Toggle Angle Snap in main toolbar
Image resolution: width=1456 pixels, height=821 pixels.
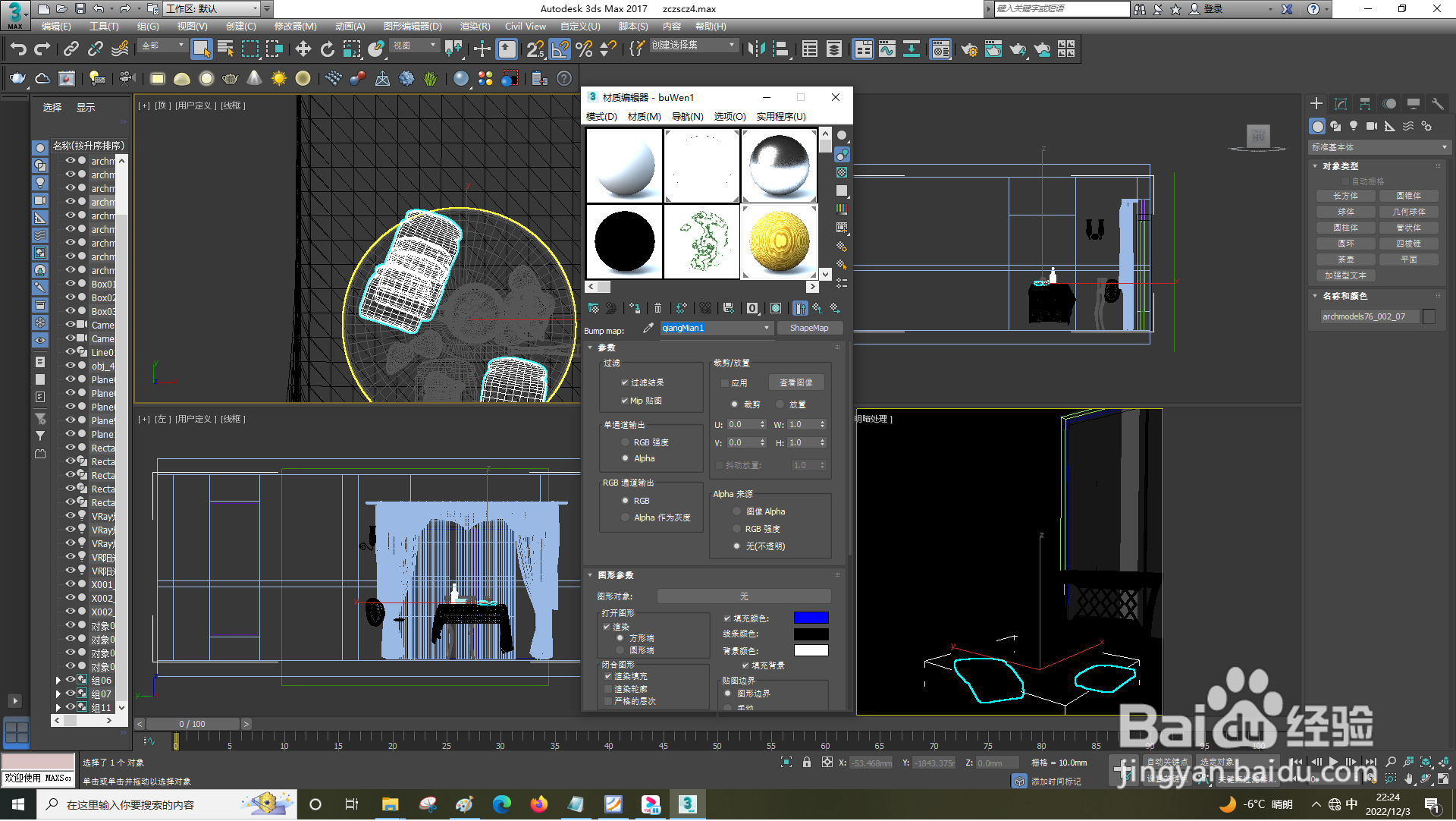560,49
